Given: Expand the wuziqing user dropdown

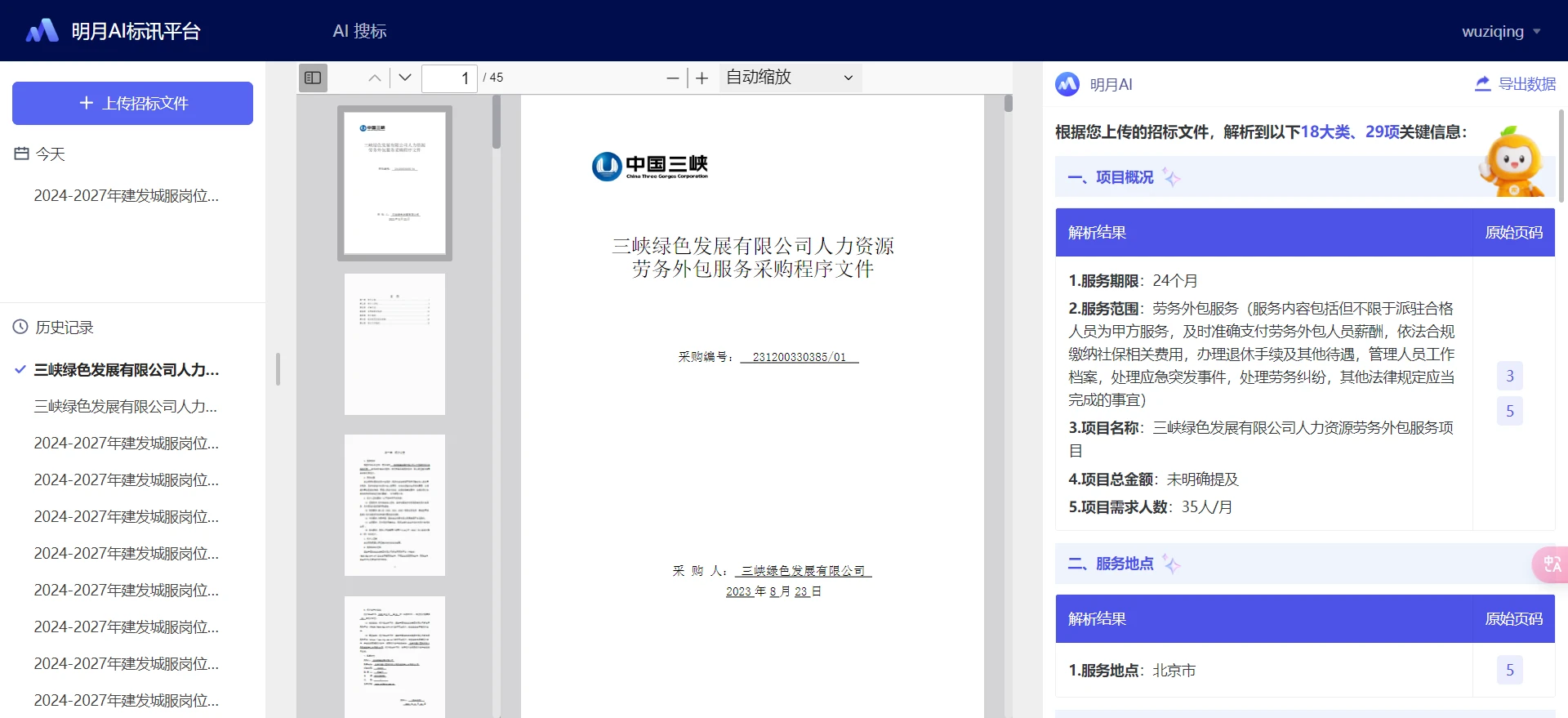Looking at the screenshot, I should [1501, 31].
